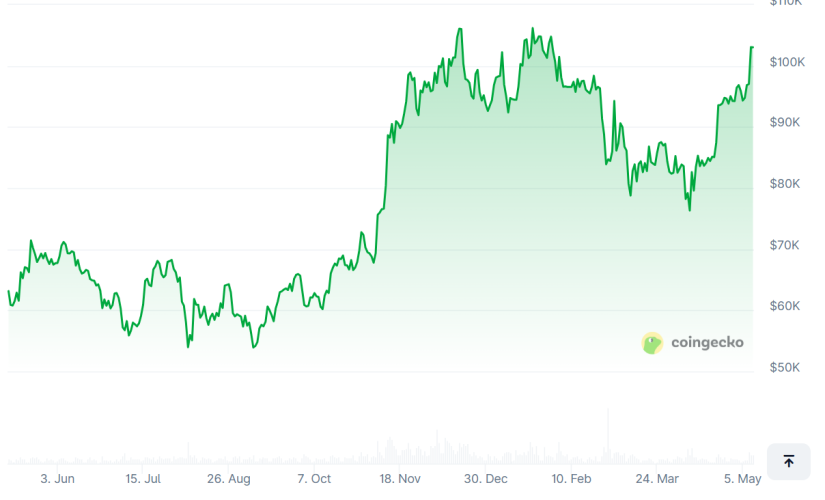Select the 10. Feb date label

tap(571, 479)
